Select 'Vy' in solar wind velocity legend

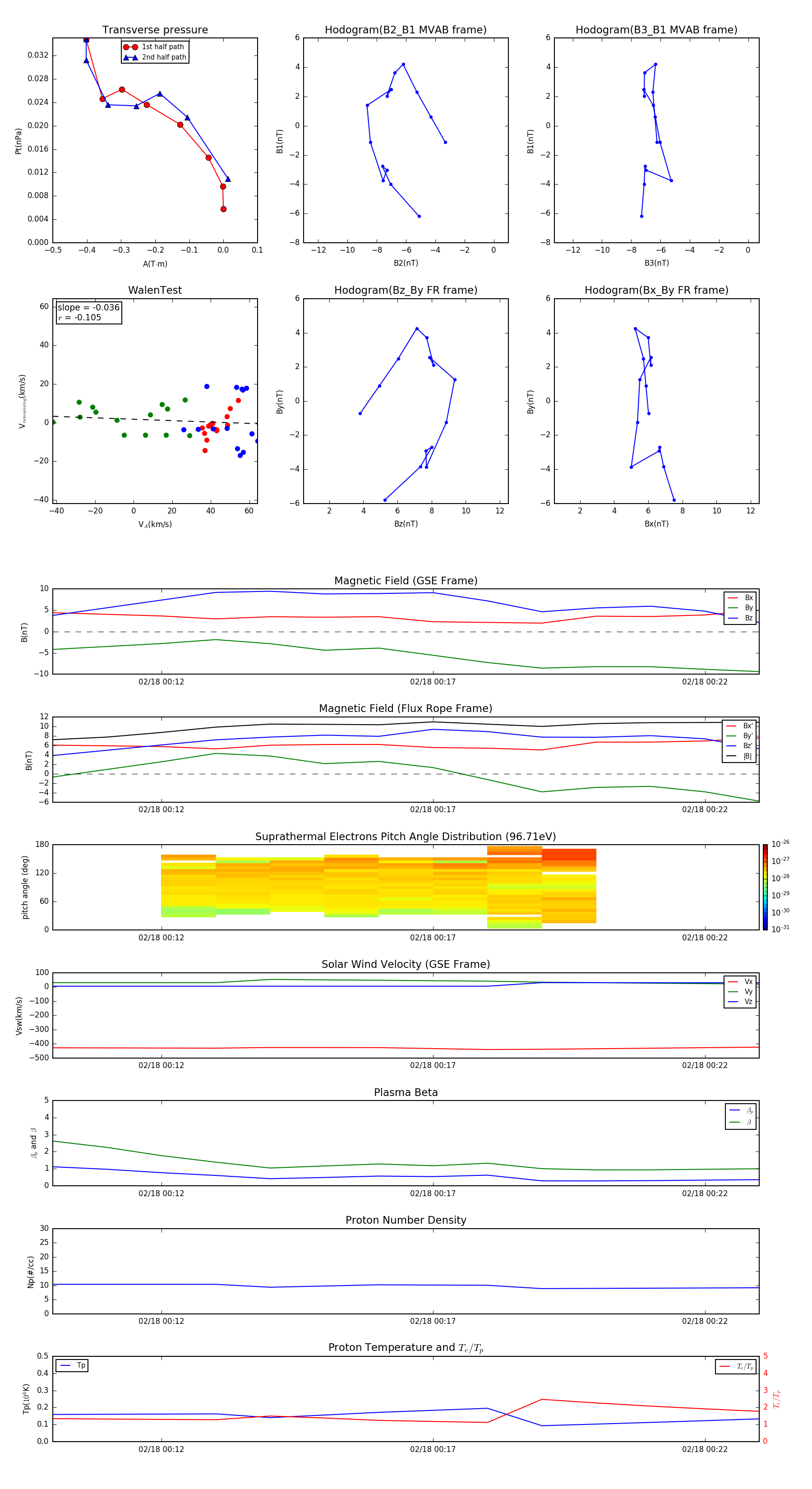tap(740, 991)
